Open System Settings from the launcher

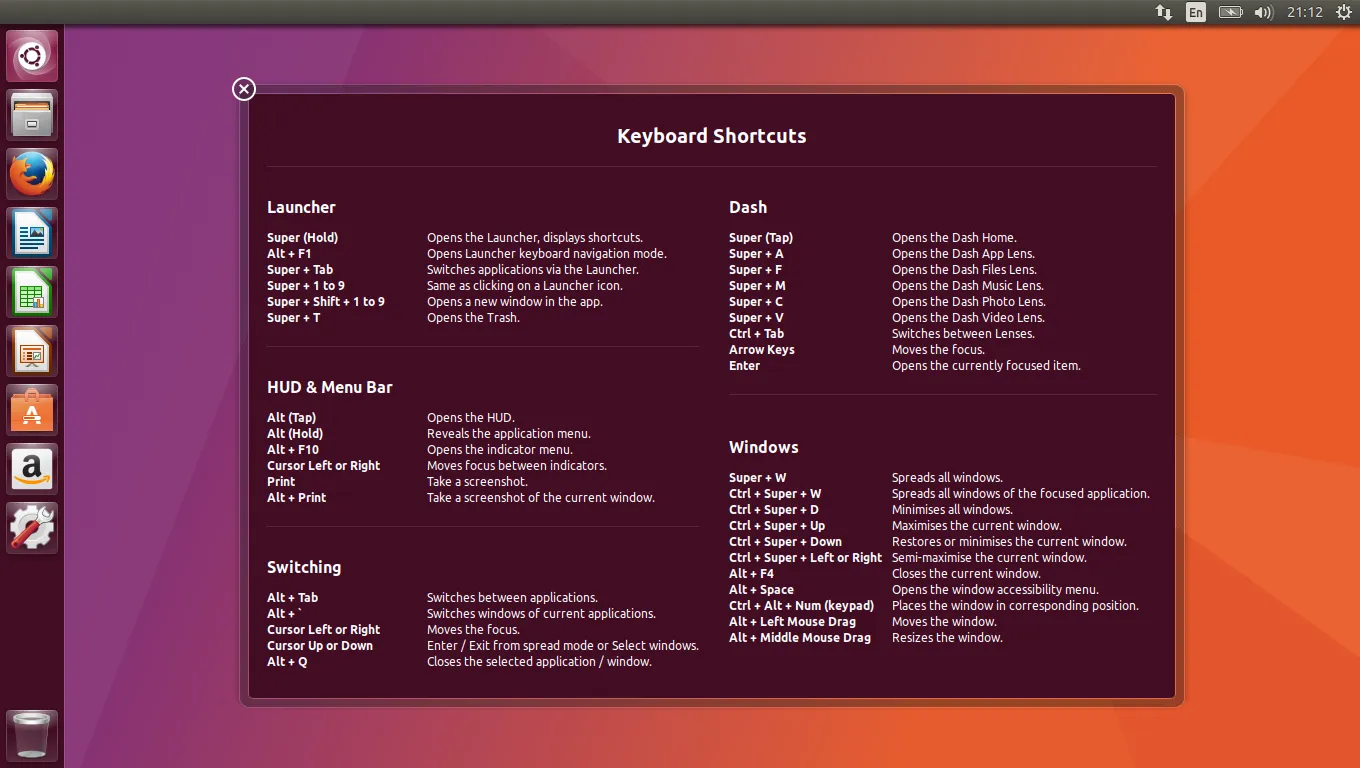(31, 527)
